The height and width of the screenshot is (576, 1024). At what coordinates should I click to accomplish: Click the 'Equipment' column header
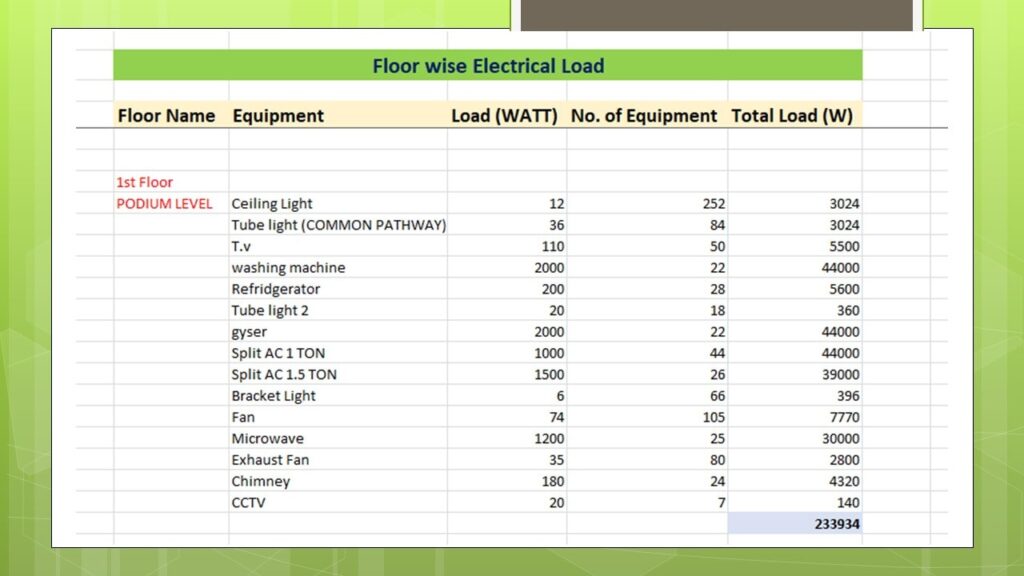[277, 115]
